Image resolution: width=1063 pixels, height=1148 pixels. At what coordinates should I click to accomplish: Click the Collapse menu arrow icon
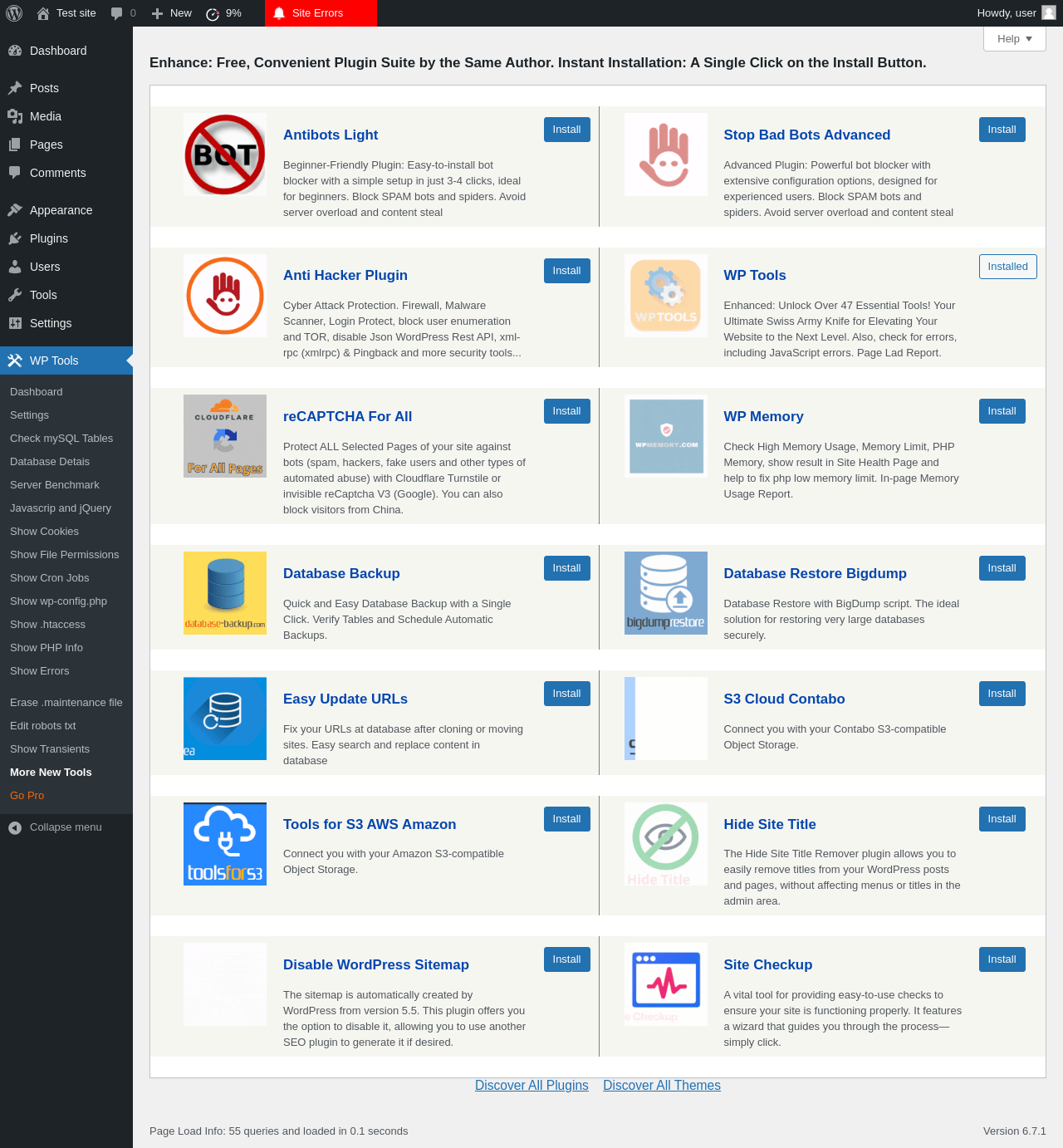15,827
